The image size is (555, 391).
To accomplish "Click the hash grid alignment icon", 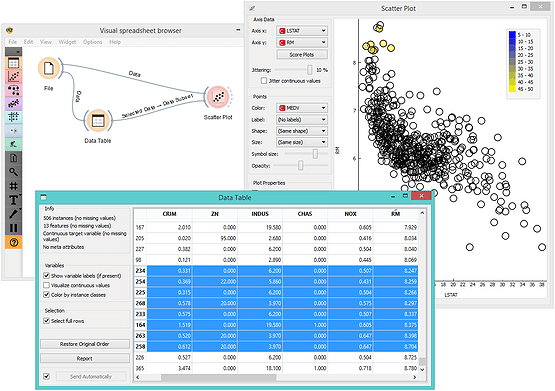I will [x=13, y=186].
